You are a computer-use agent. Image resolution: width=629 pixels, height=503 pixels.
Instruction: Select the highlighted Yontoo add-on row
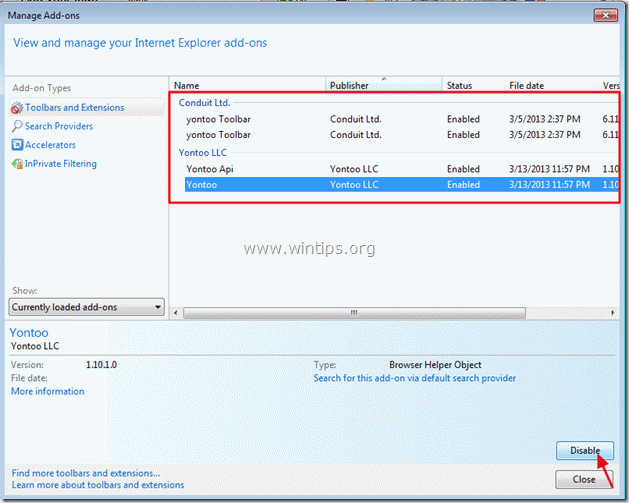click(x=402, y=185)
